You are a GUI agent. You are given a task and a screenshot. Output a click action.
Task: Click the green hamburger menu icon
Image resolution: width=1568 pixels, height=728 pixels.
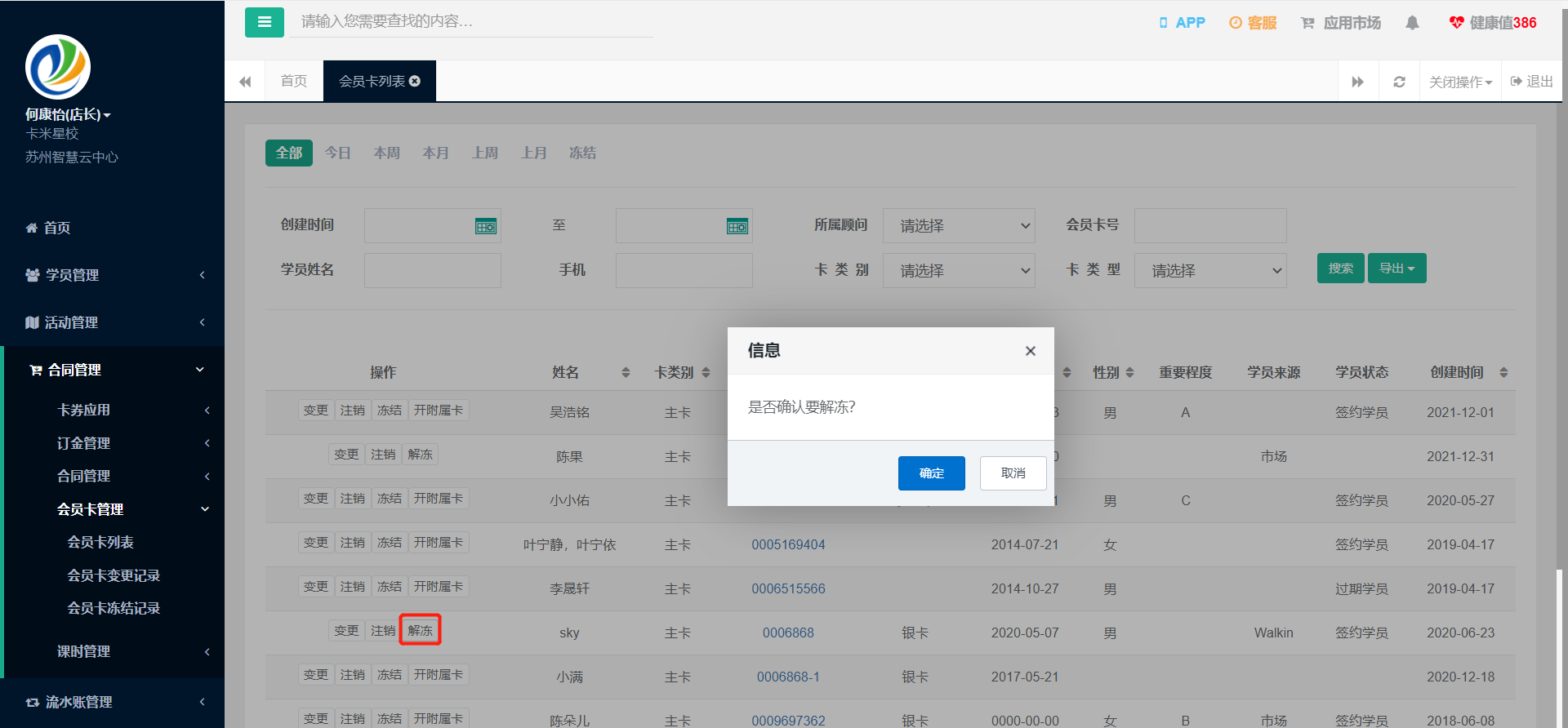pyautogui.click(x=264, y=22)
